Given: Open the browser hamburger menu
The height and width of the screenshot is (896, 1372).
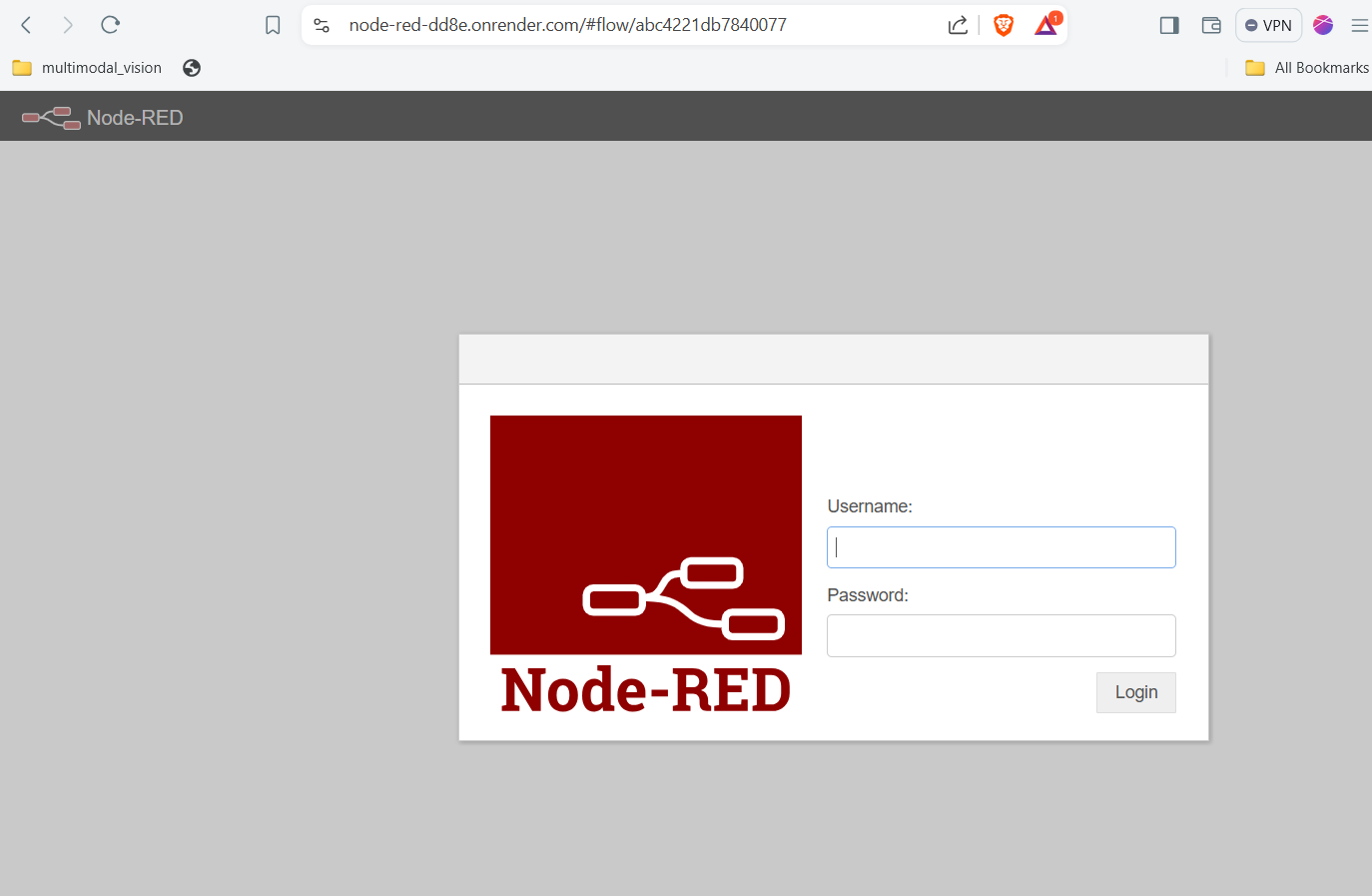Looking at the screenshot, I should (1360, 25).
